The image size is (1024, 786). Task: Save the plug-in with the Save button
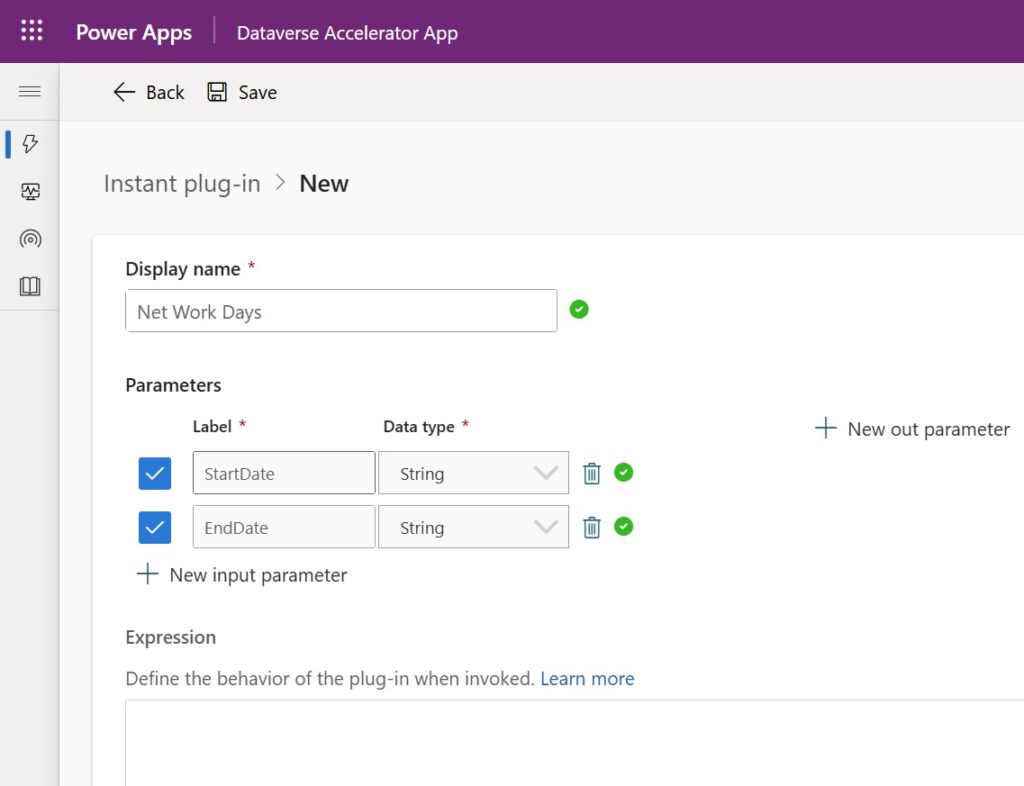coord(242,92)
